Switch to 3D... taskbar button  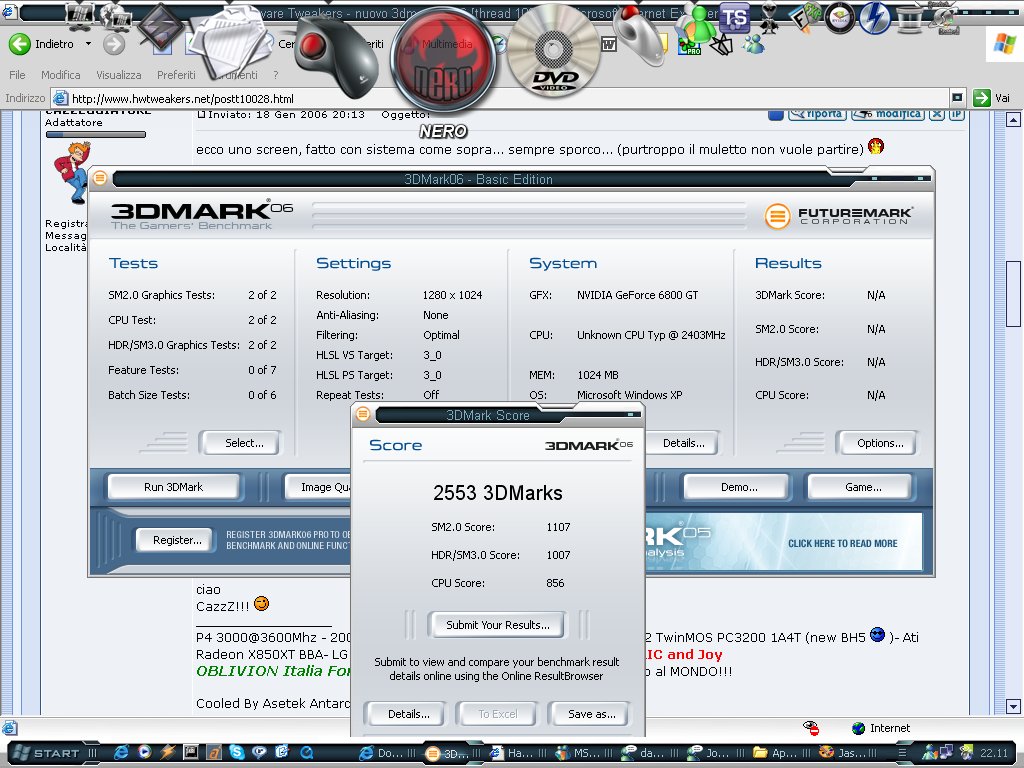453,753
